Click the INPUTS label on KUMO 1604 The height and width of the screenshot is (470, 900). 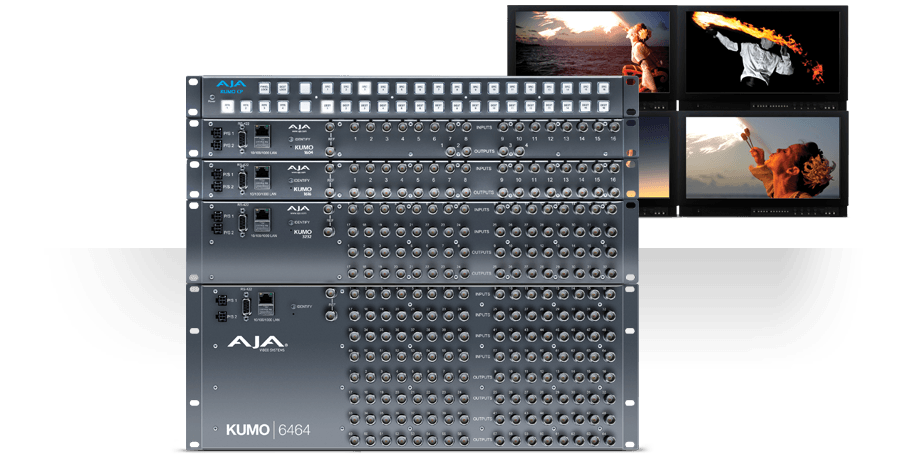pyautogui.click(x=484, y=127)
